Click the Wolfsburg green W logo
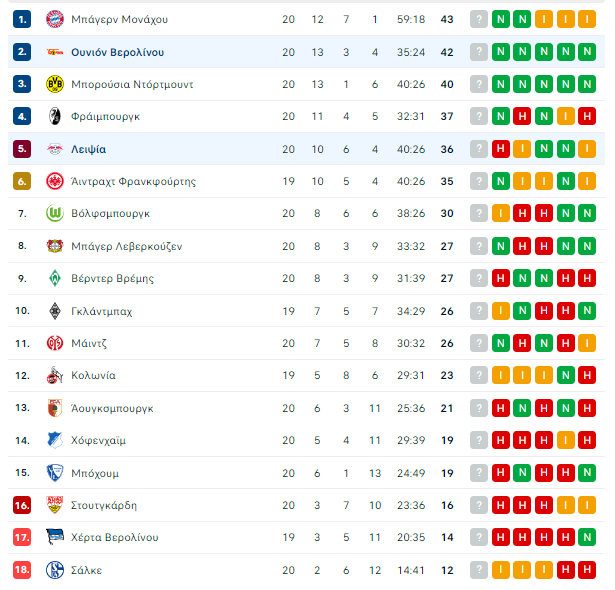The height and width of the screenshot is (590, 615). pos(55,213)
